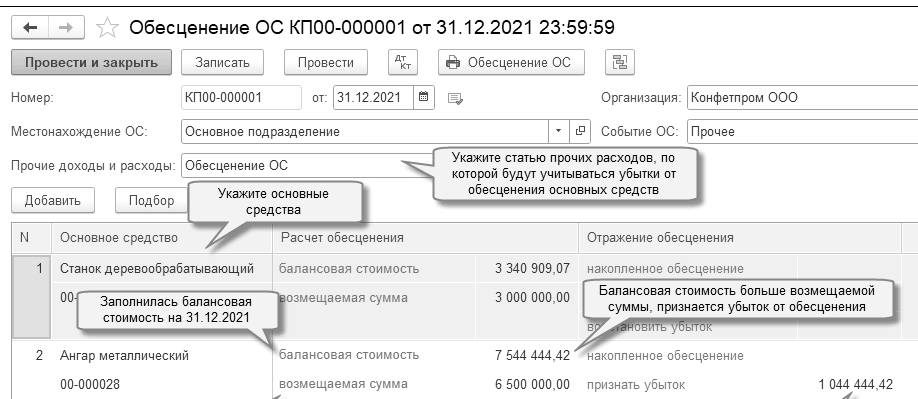The image size is (918, 399).
Task: Click the comment note icon next to date
Action: (x=455, y=98)
